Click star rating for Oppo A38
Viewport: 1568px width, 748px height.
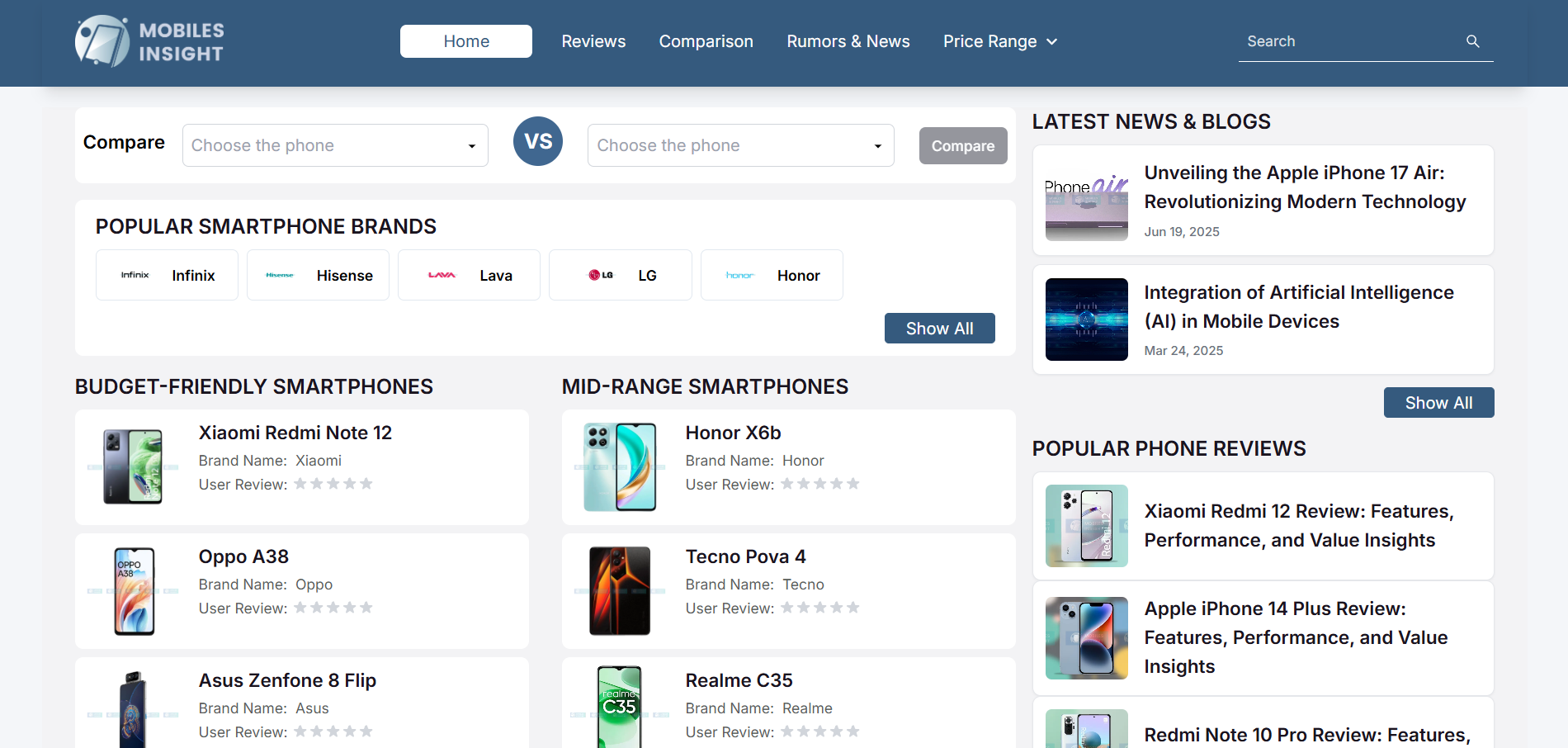pyautogui.click(x=333, y=608)
